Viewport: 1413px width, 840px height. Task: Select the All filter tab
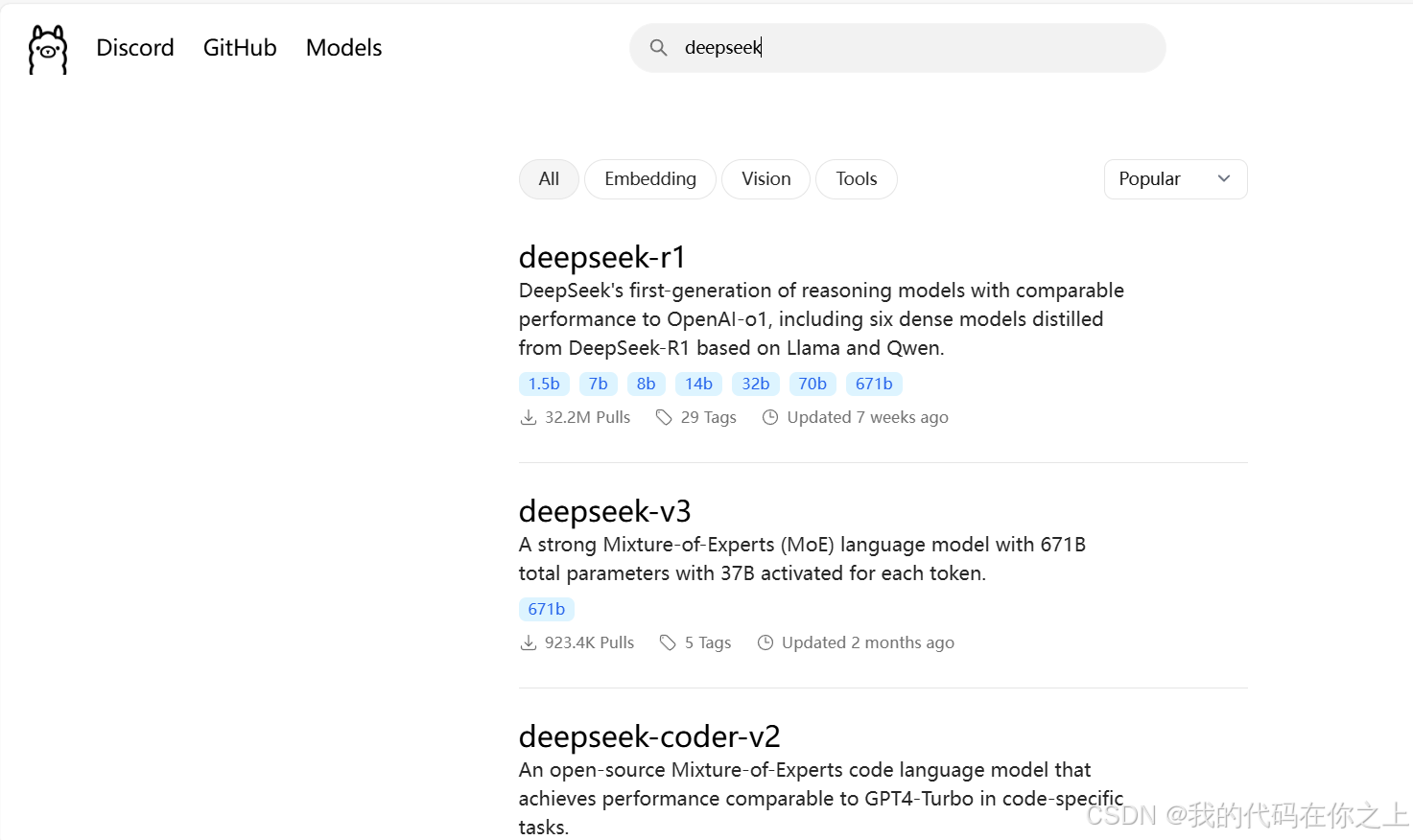coord(548,178)
